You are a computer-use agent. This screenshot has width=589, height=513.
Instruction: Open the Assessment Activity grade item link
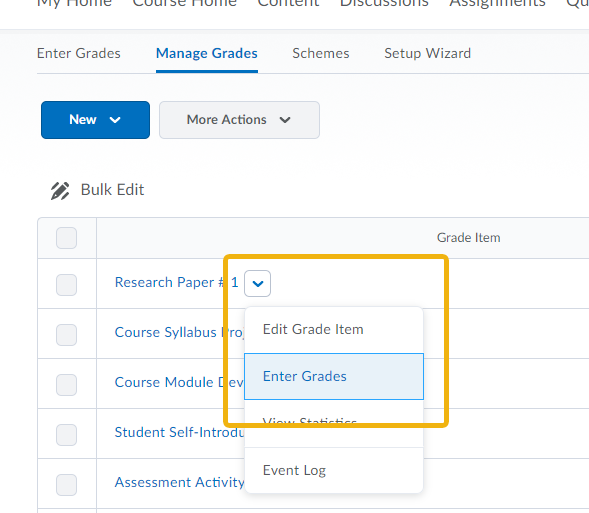(x=180, y=482)
